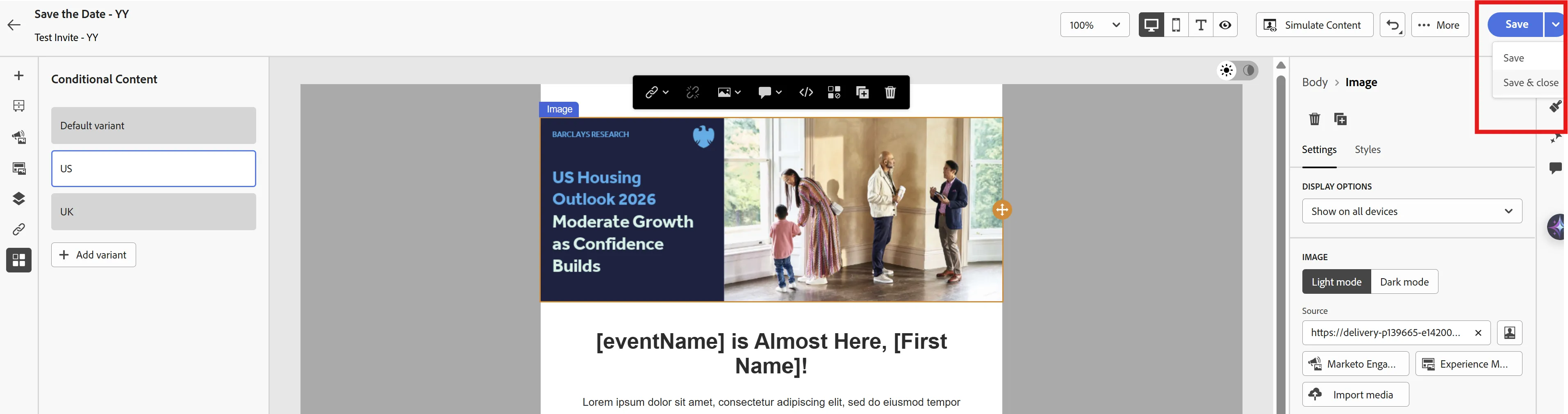Viewport: 1568px width, 414px height.
Task: Open the structure tree icon in left sidebar
Action: 19,106
